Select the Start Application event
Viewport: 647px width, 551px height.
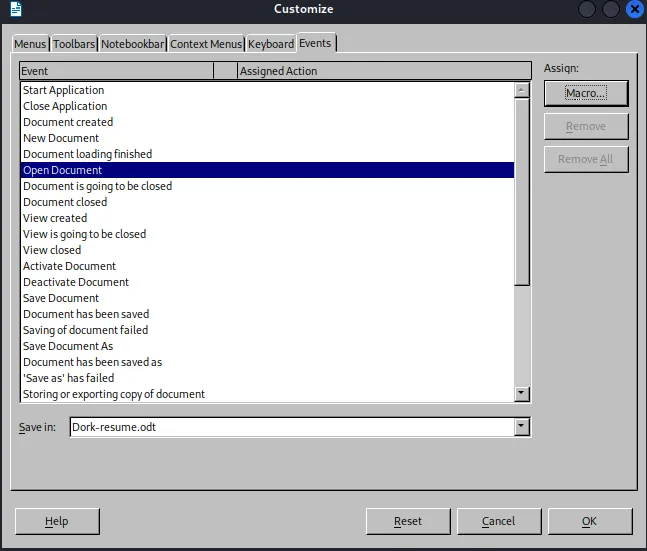click(63, 90)
